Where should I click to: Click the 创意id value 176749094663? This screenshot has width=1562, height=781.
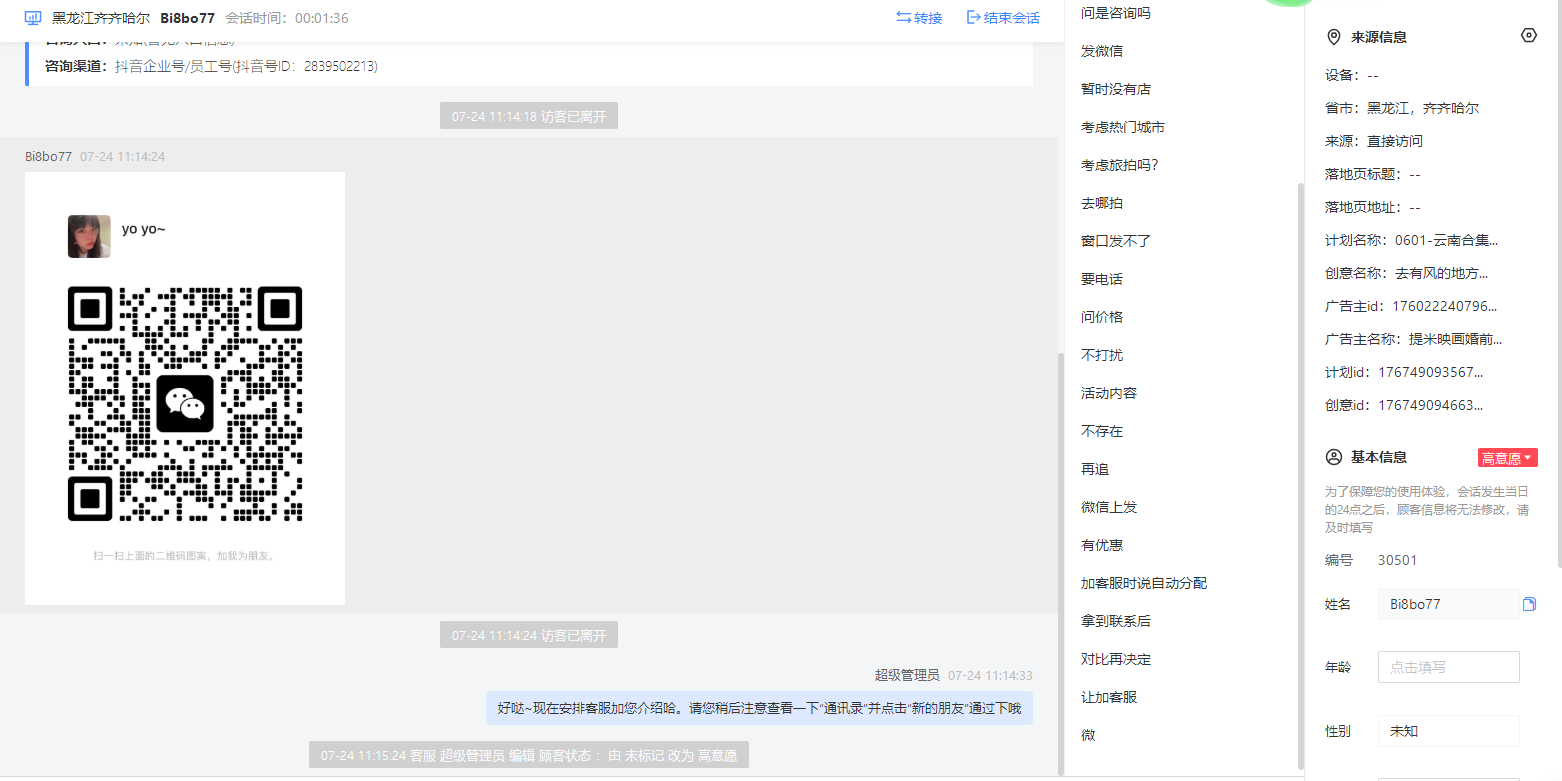1430,405
